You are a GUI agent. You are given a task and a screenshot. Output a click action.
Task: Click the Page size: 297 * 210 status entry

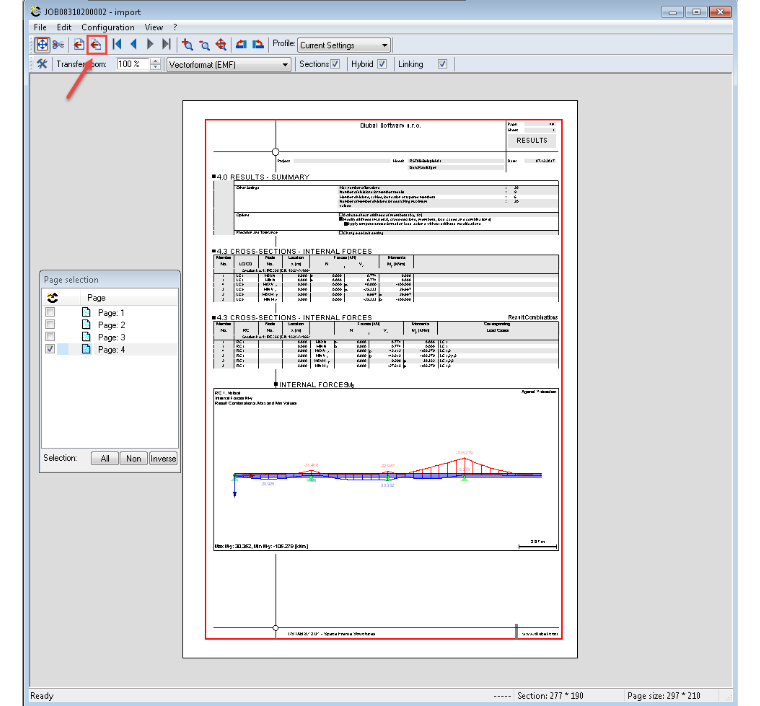664,696
